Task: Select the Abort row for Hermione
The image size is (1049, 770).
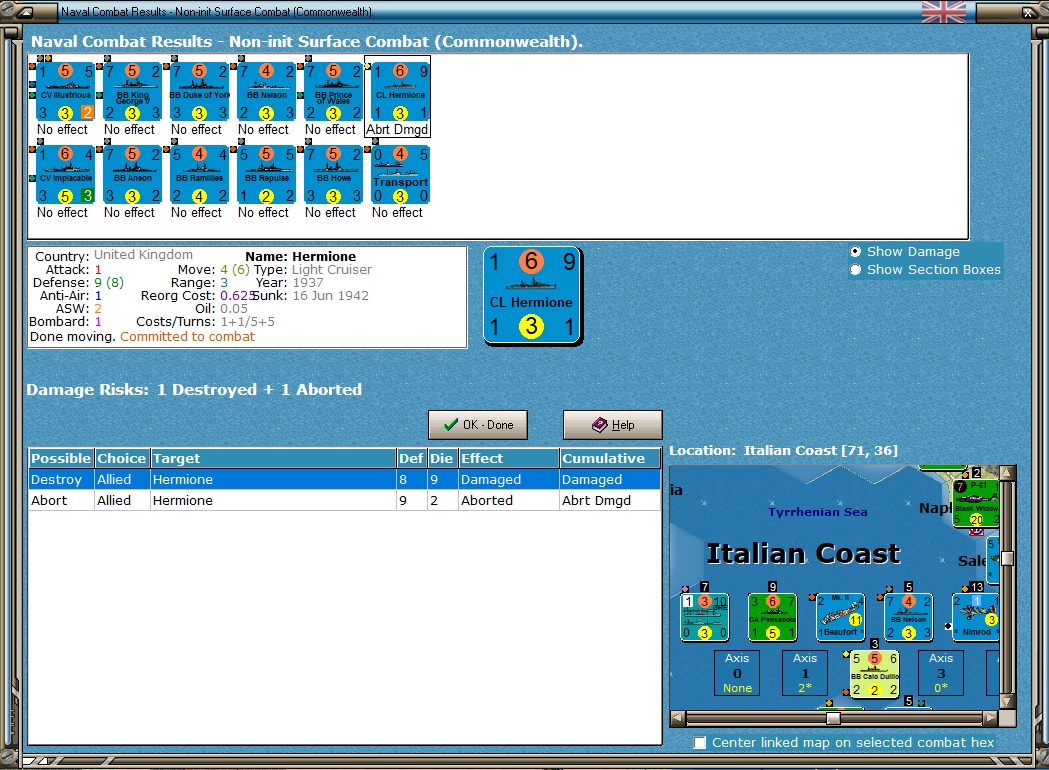Action: pyautogui.click(x=345, y=500)
